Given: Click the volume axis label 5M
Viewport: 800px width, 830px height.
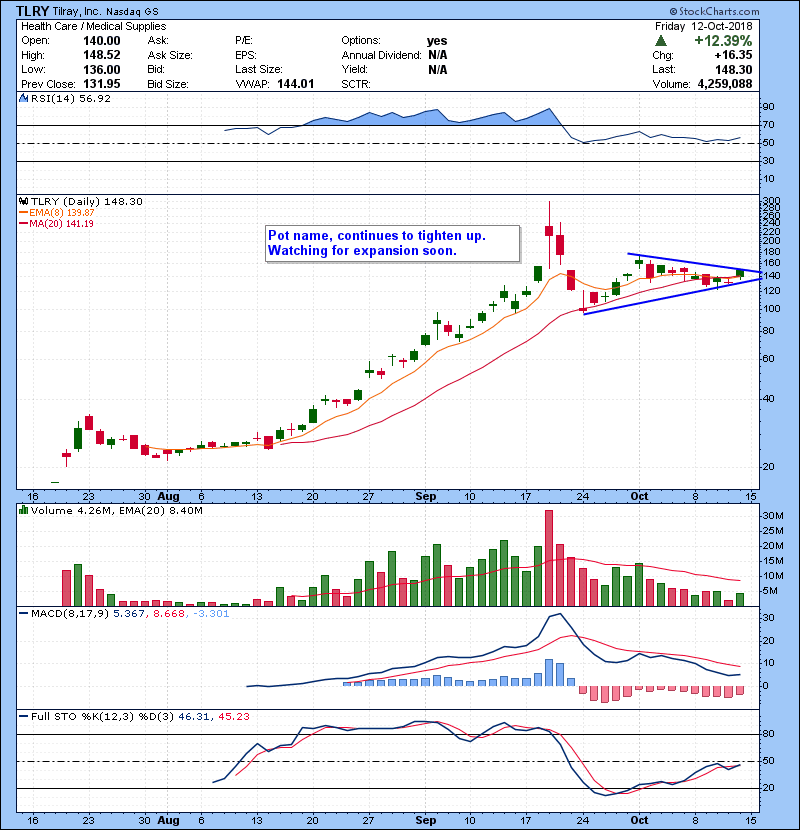Looking at the screenshot, I should tap(770, 591).
